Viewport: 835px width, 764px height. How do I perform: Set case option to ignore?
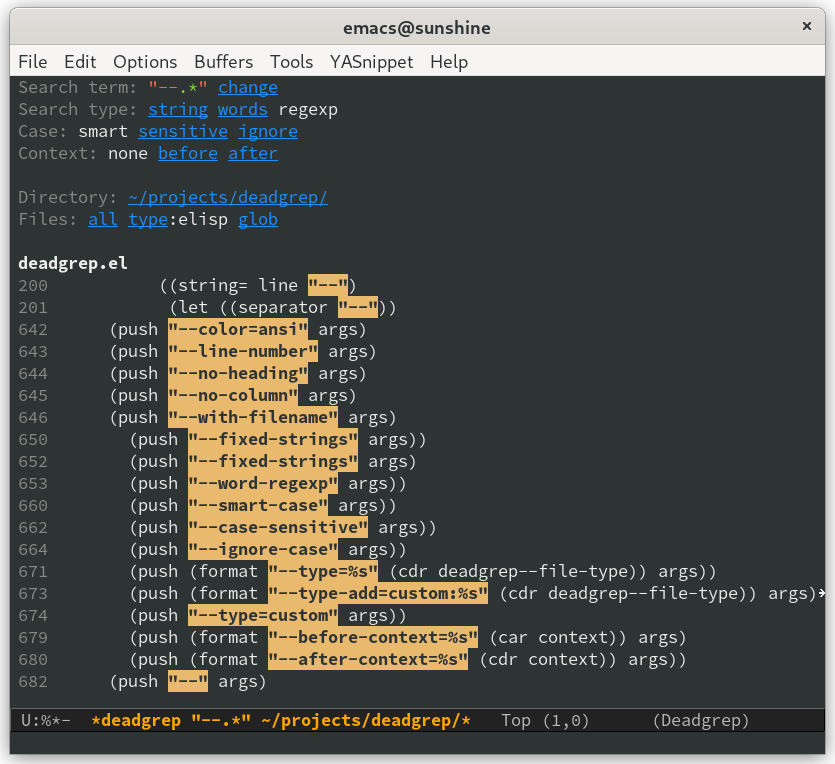pos(268,132)
